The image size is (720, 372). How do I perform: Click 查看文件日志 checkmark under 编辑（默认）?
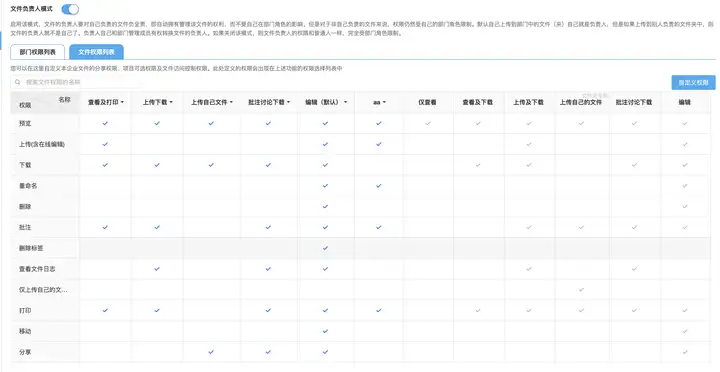(326, 269)
